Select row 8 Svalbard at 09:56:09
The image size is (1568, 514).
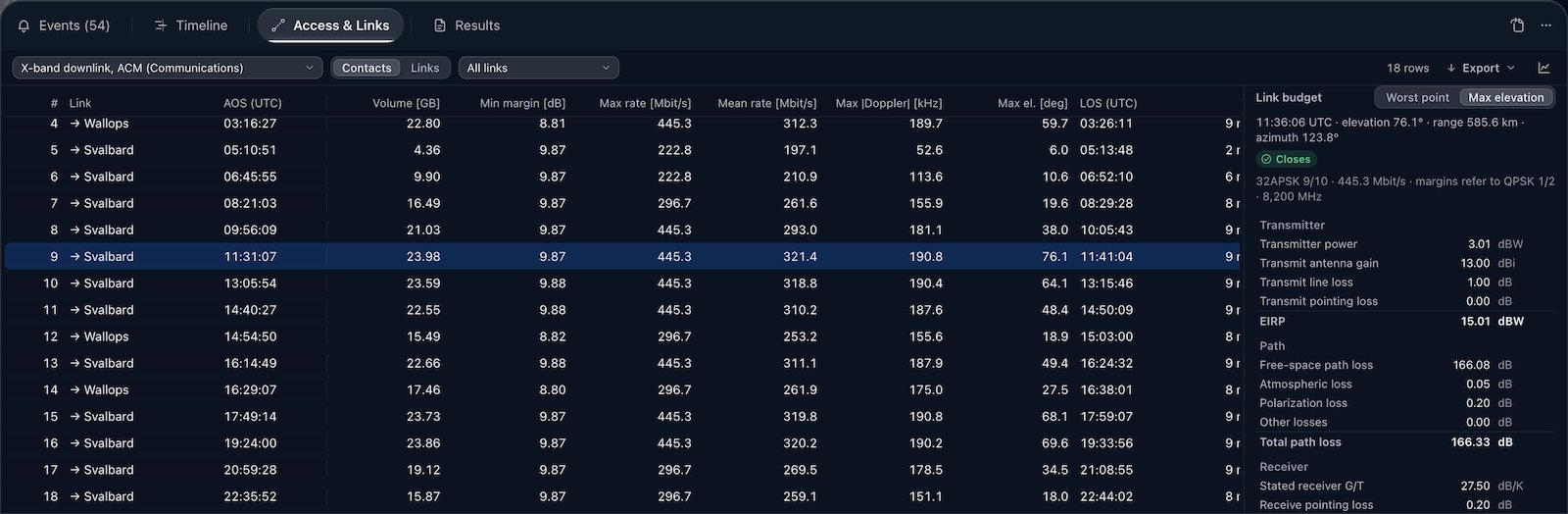coord(623,230)
